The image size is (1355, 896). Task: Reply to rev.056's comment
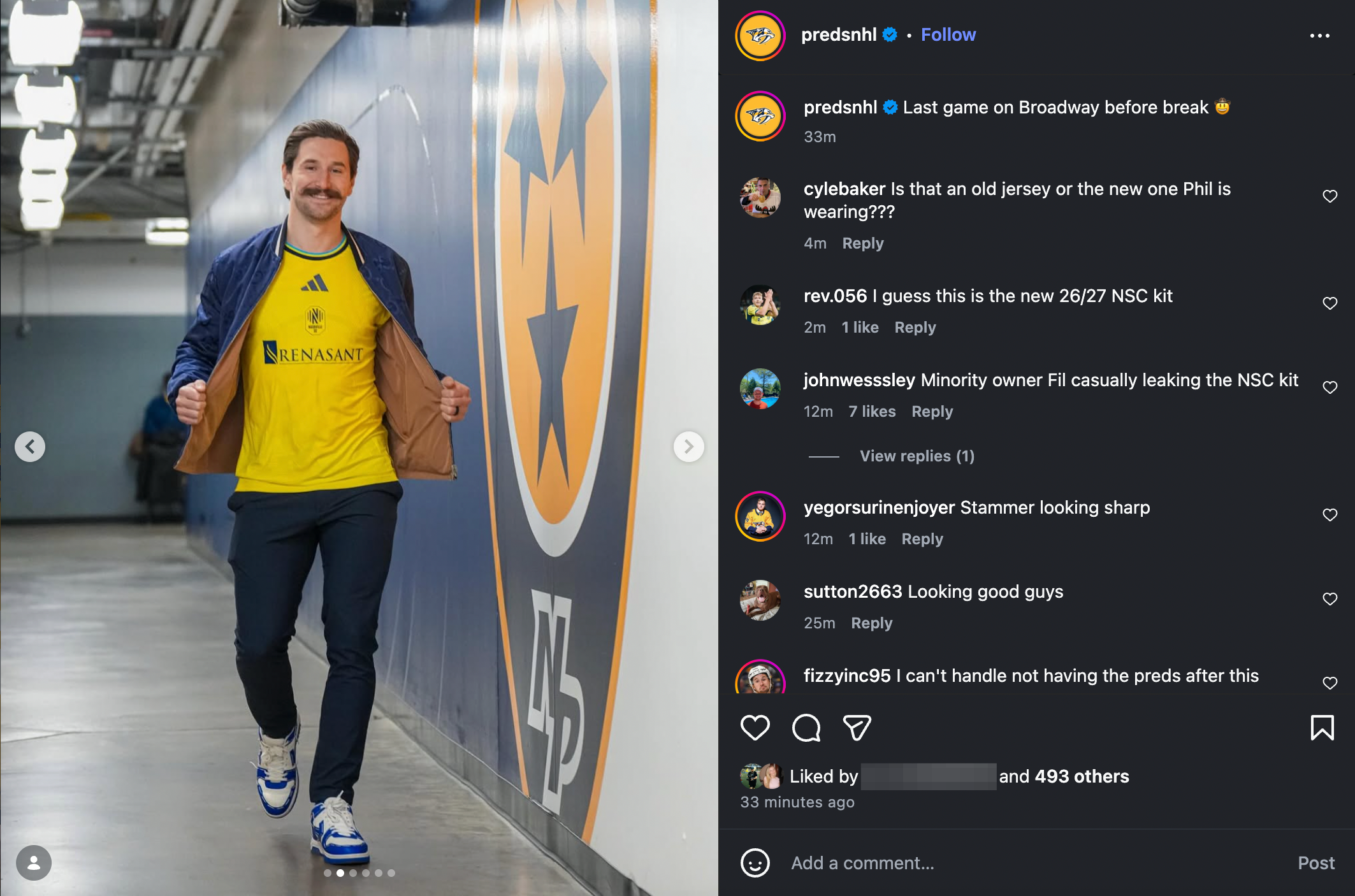[915, 328]
